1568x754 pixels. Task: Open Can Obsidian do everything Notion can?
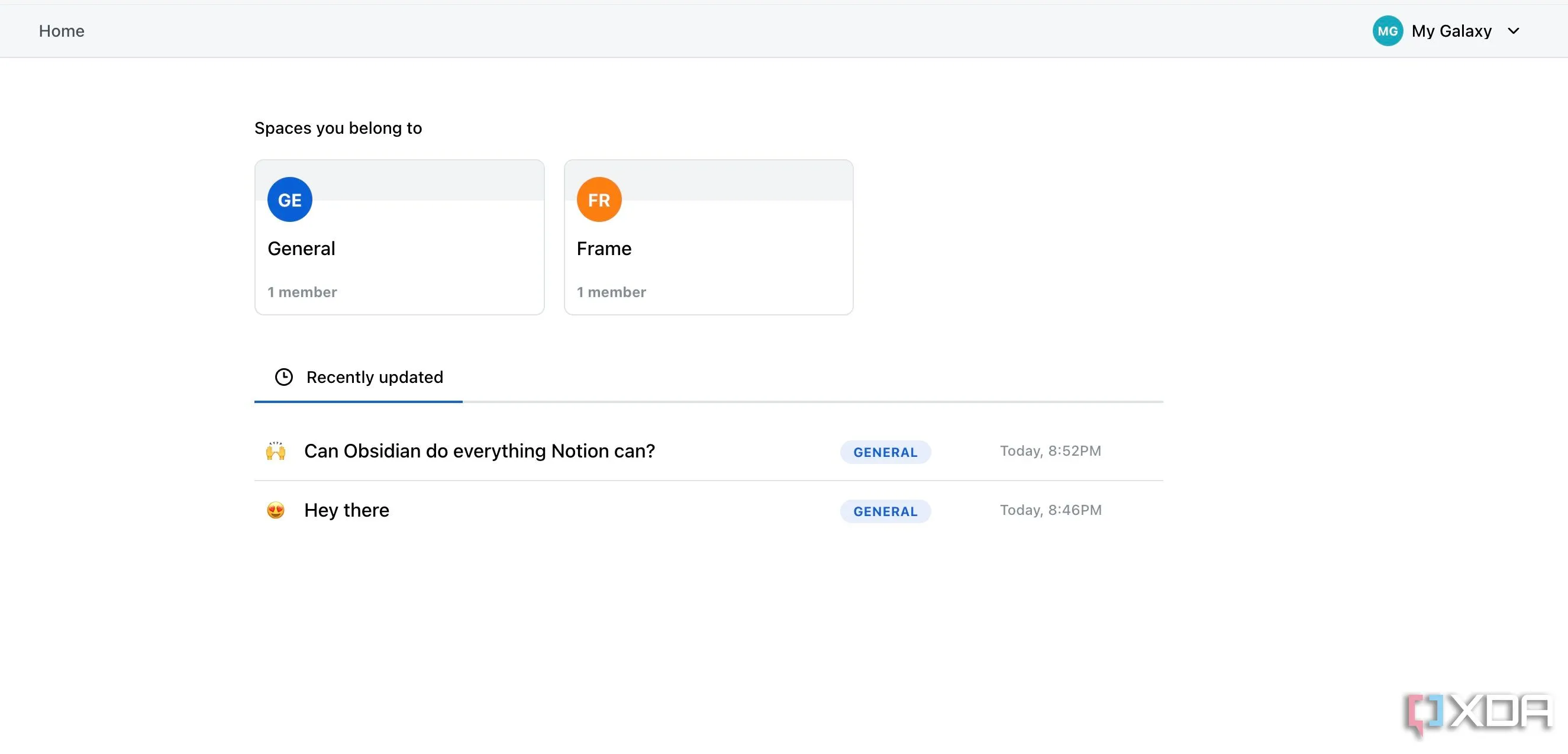(x=479, y=451)
